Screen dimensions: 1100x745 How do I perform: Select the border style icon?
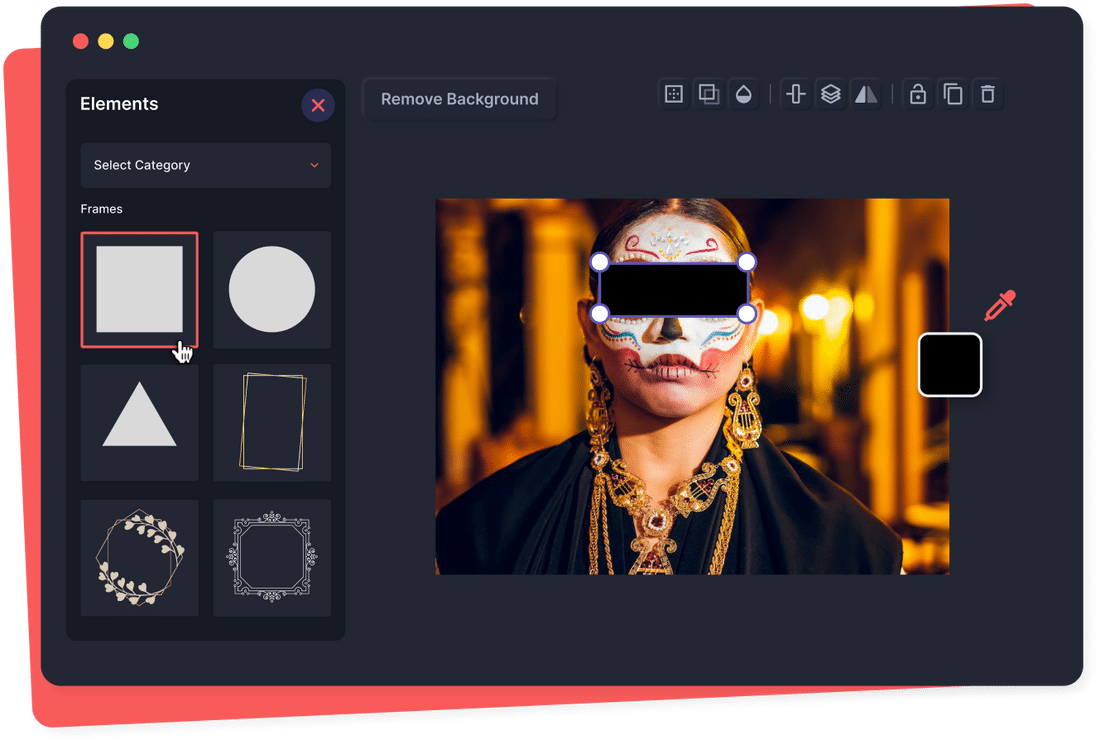673,93
